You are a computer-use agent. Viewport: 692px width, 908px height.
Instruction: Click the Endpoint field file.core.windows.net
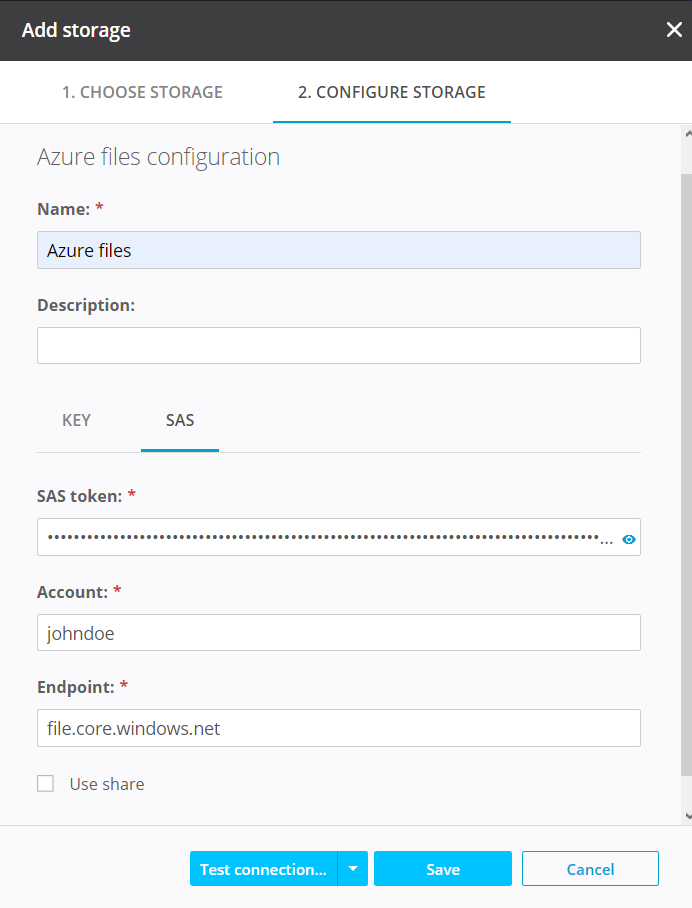coord(338,728)
